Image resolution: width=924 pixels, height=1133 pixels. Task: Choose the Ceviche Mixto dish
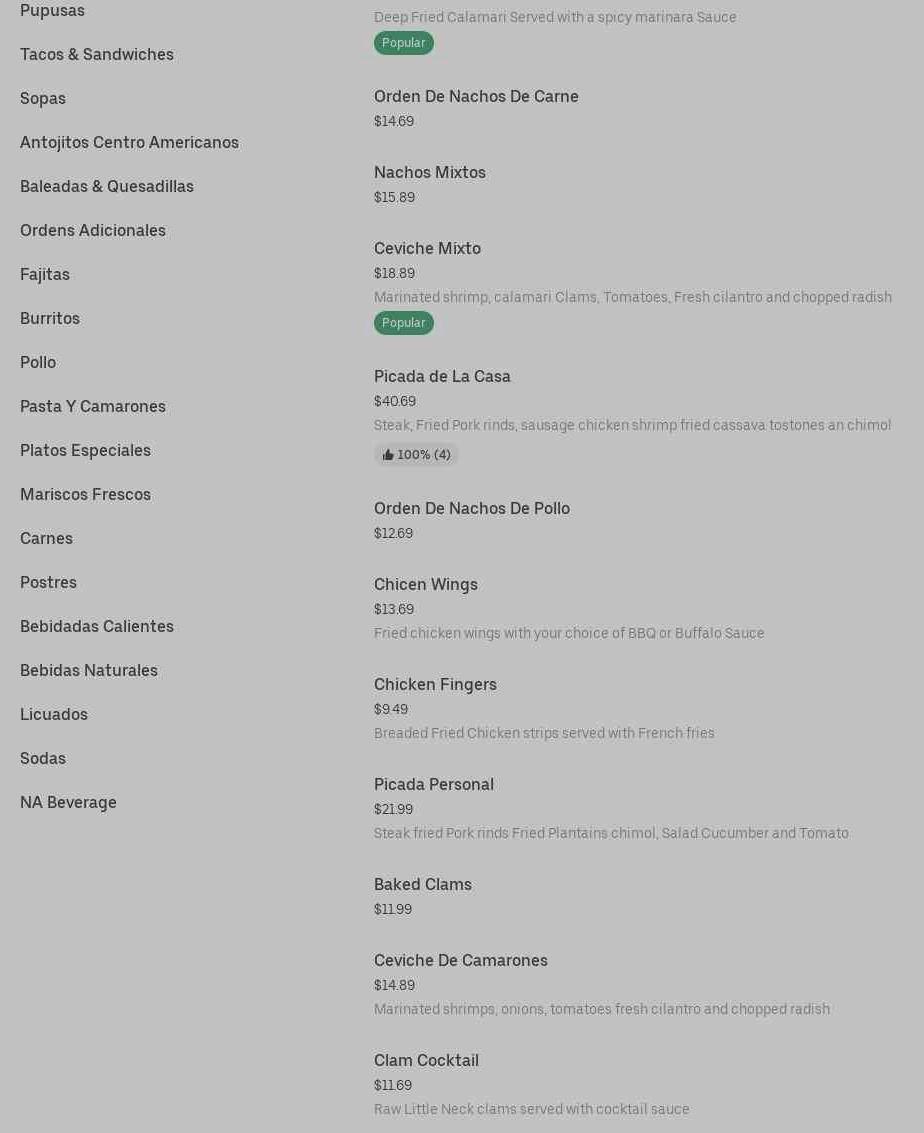[x=427, y=248]
